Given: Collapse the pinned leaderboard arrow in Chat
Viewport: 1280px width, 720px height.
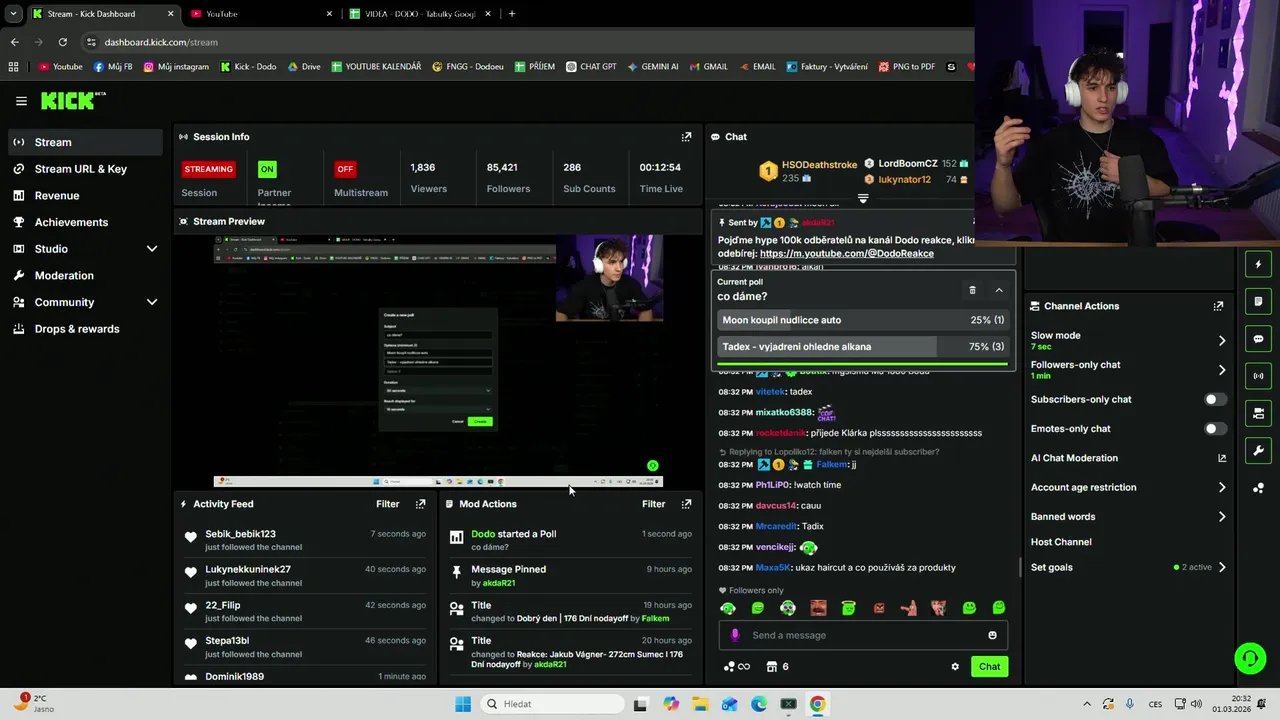Looking at the screenshot, I should click(x=863, y=198).
